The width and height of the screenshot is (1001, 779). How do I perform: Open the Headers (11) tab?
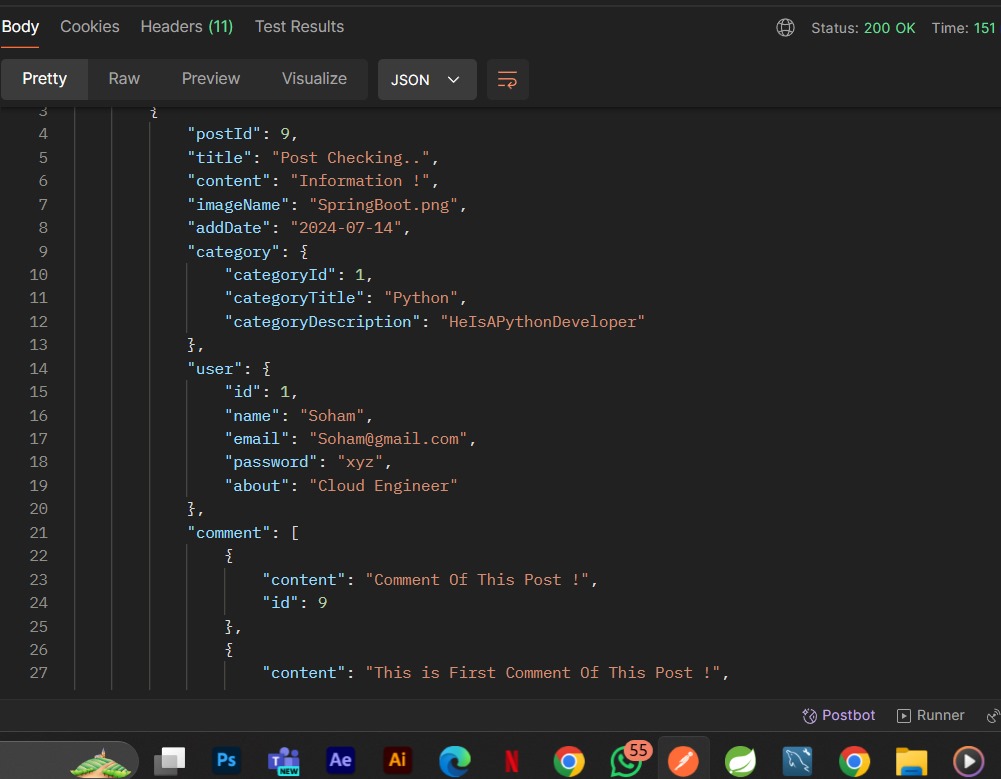tap(186, 26)
